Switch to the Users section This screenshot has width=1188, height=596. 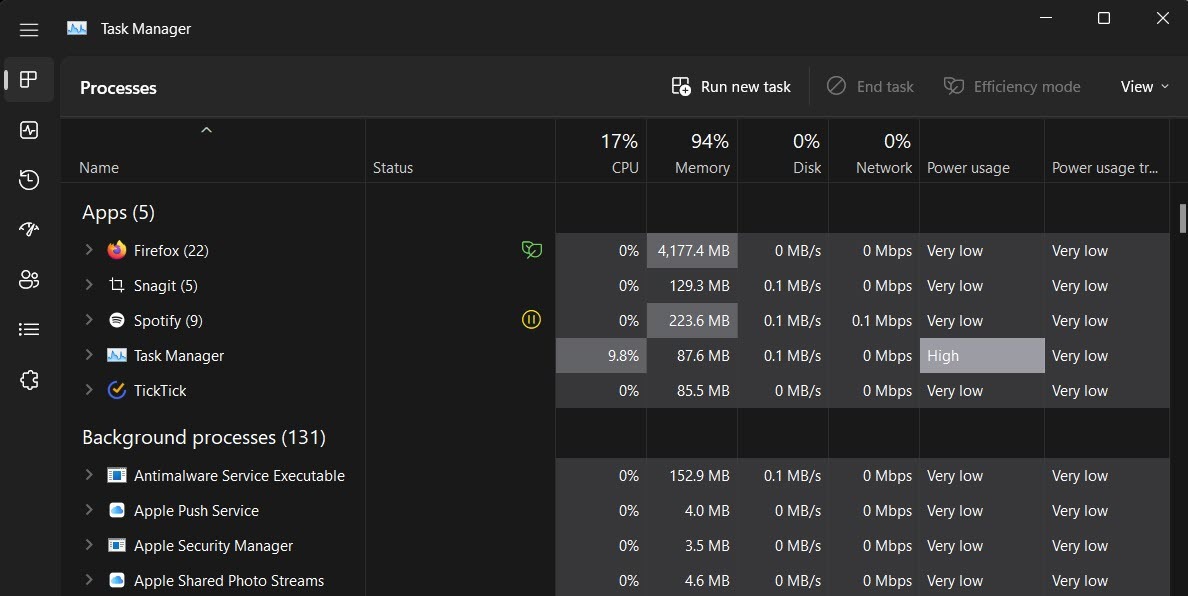click(28, 280)
